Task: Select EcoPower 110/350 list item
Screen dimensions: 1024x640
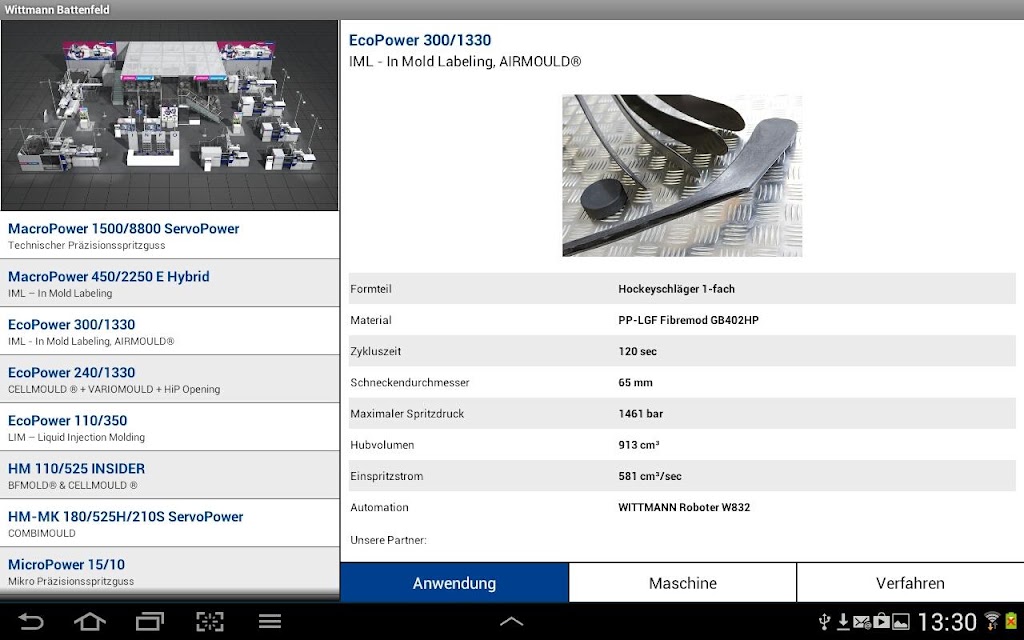Action: [x=170, y=427]
